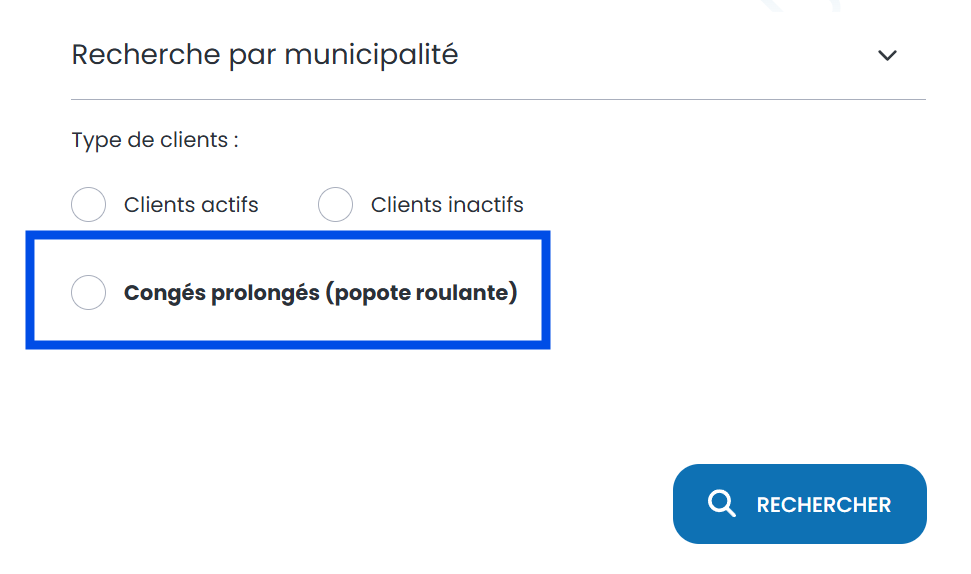Image resolution: width=971 pixels, height=574 pixels.
Task: Click the Type de clients heading
Action: click(x=155, y=140)
